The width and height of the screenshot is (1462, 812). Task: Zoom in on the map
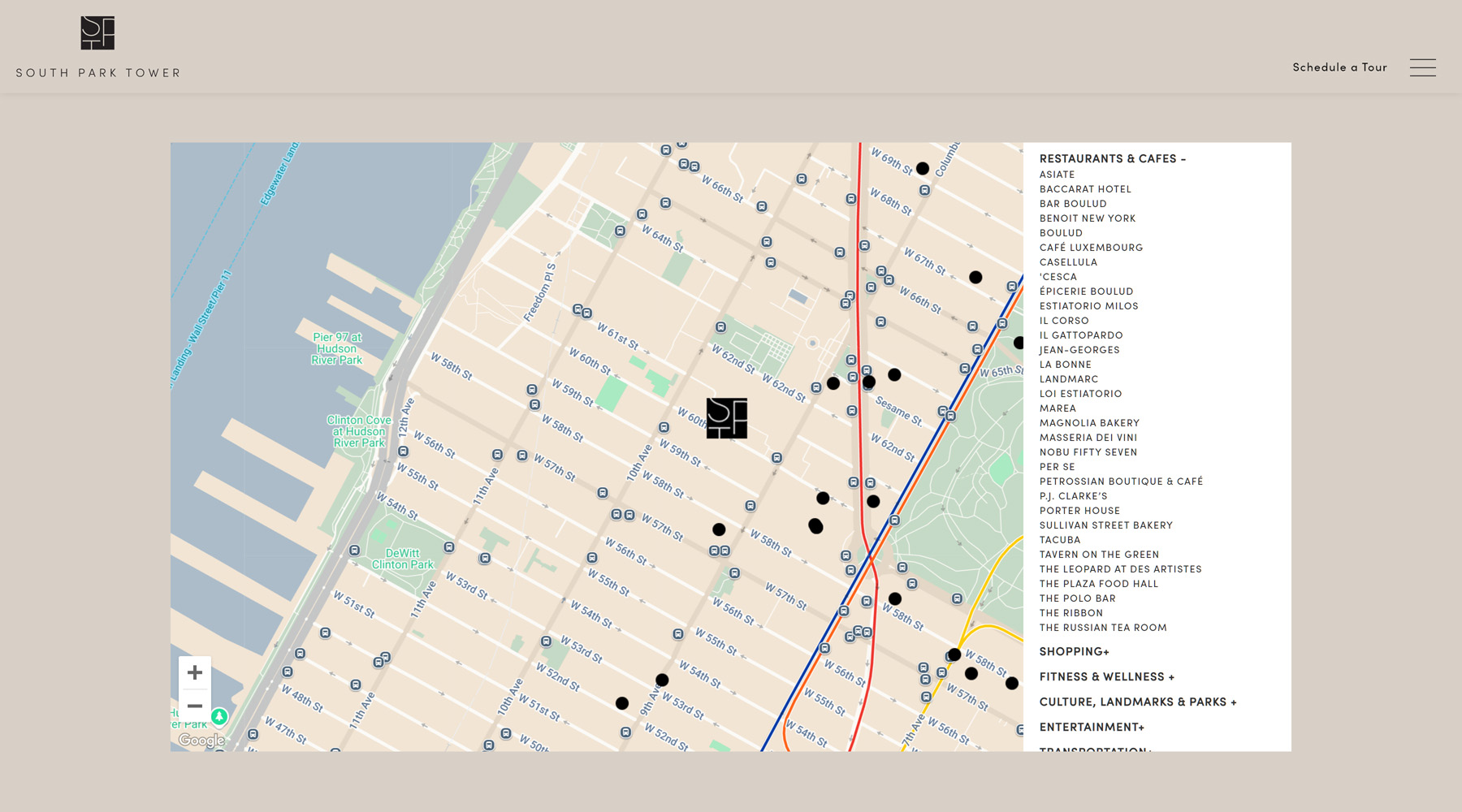[x=195, y=672]
